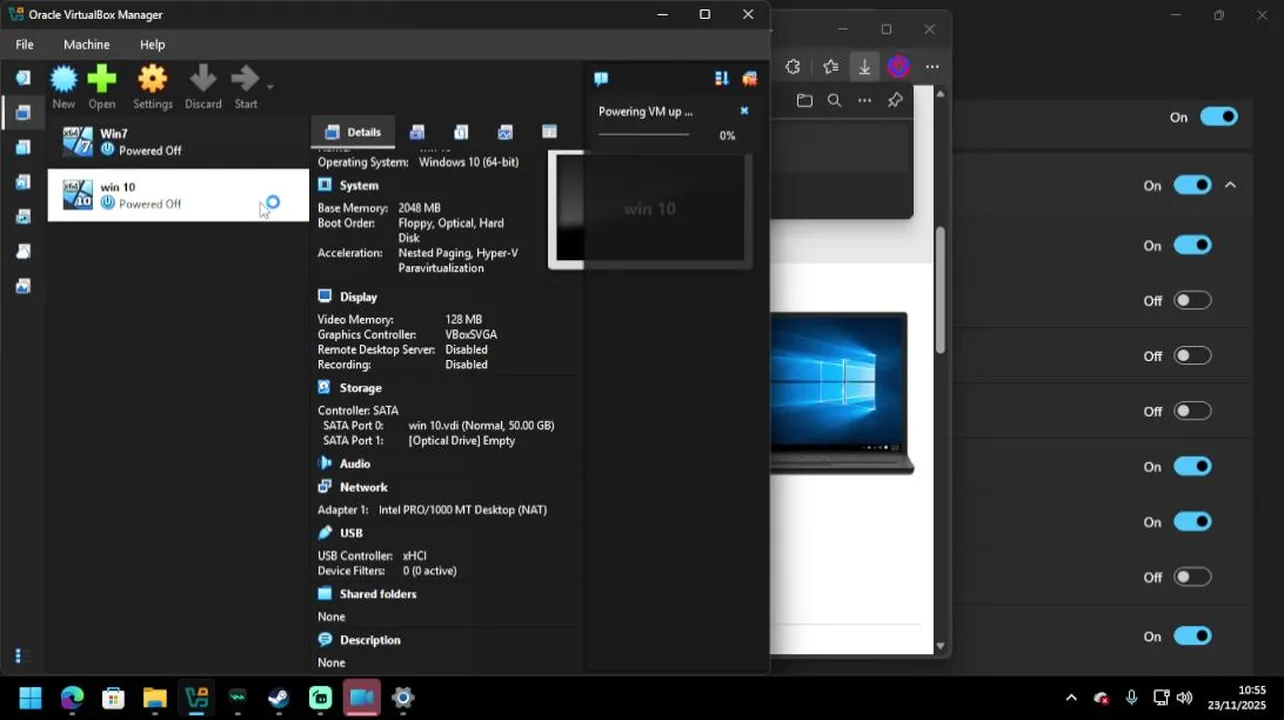Select the Extensions icon in VirtualBox sidebar

pyautogui.click(x=22, y=147)
